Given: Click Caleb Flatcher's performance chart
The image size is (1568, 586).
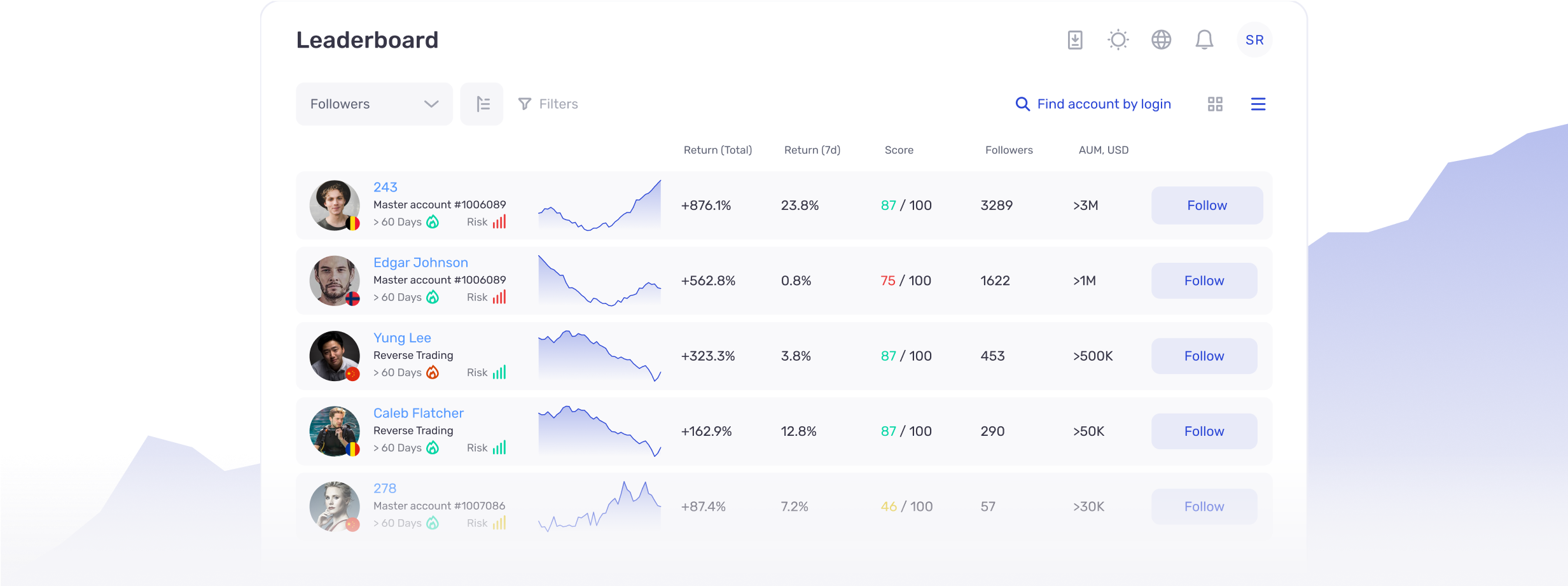Looking at the screenshot, I should (x=599, y=431).
